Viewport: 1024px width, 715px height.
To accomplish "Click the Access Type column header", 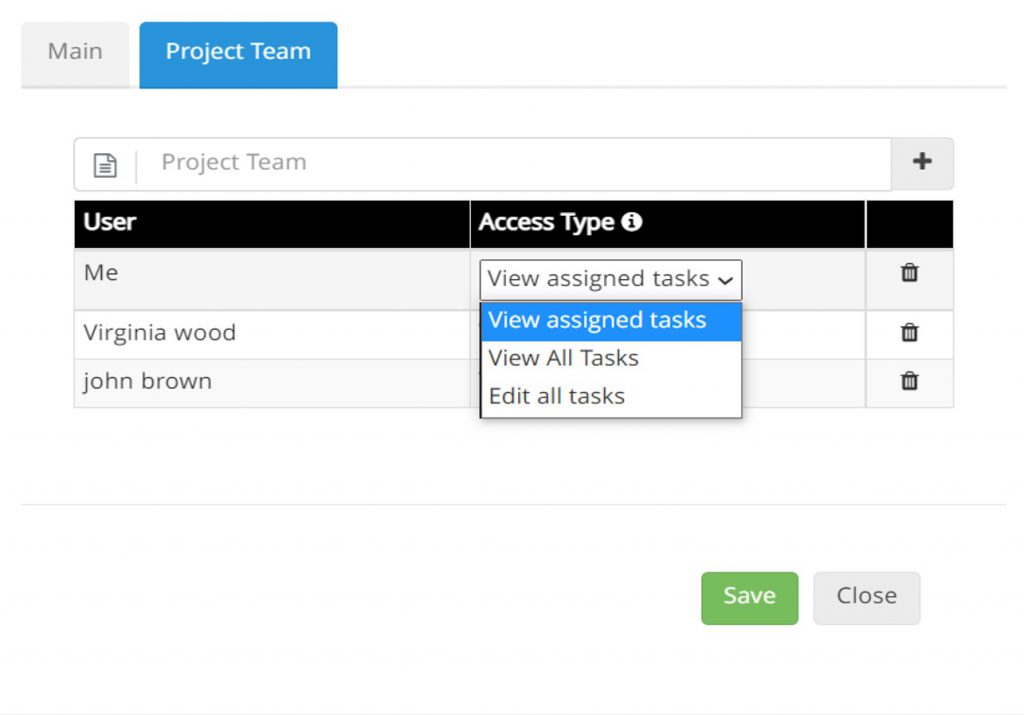I will [x=667, y=224].
